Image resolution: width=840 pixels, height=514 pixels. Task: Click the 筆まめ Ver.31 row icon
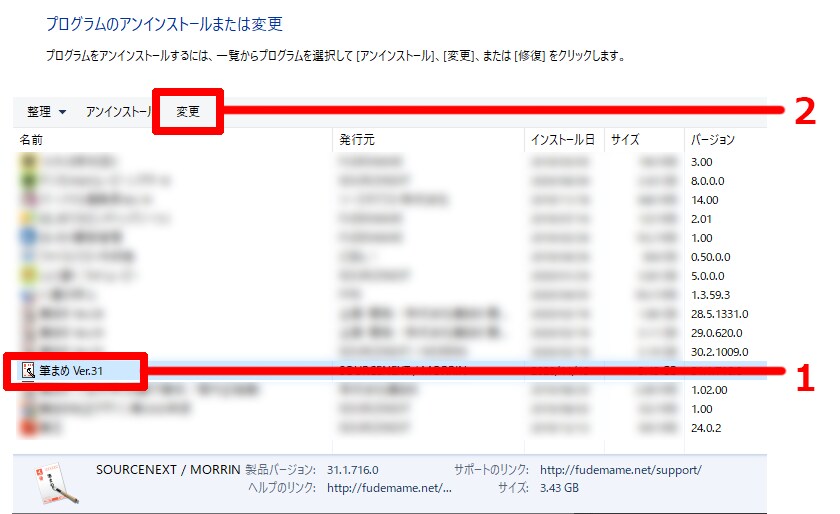[28, 370]
